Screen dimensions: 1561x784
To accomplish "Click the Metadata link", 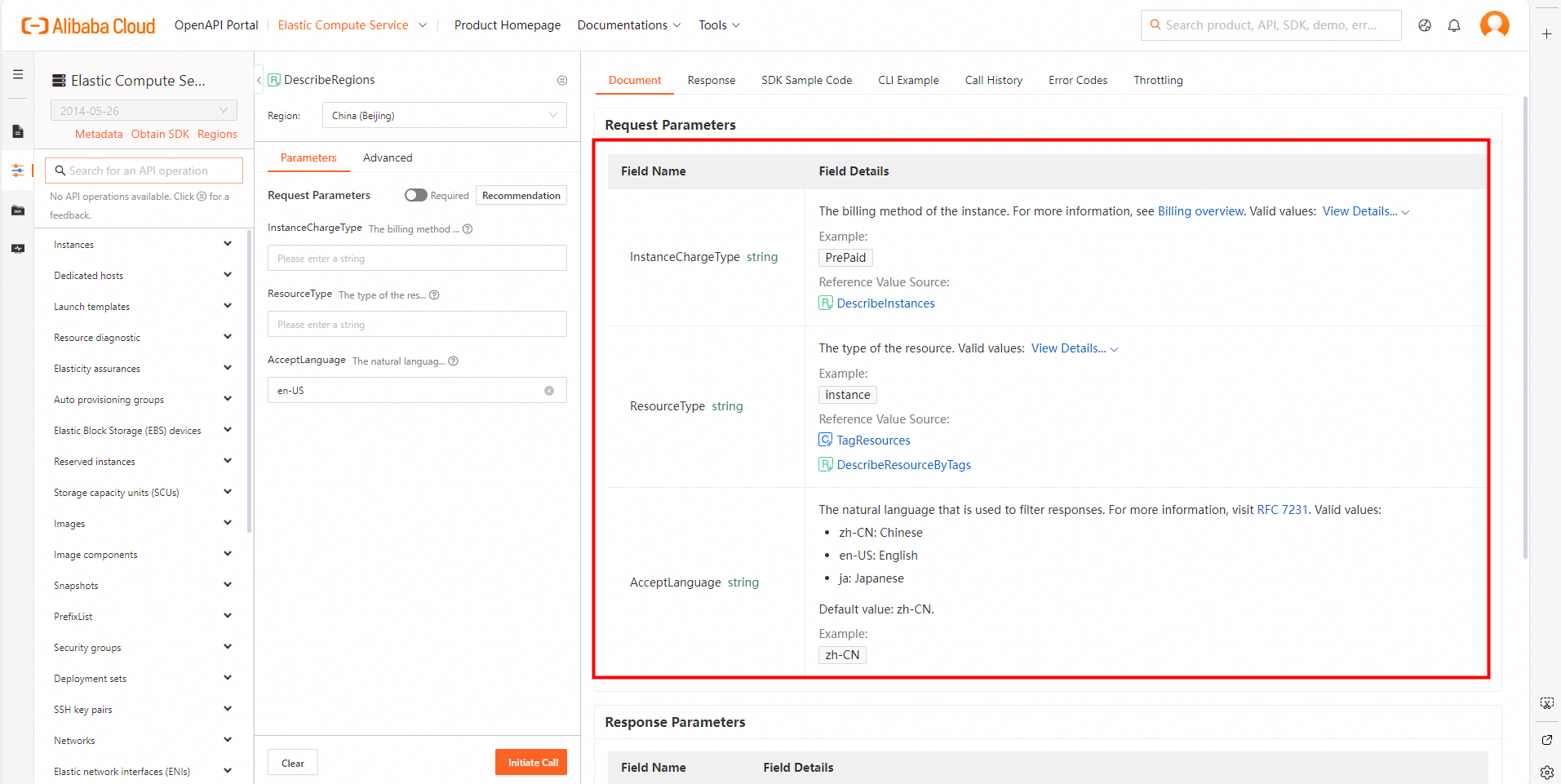I will click(x=99, y=134).
